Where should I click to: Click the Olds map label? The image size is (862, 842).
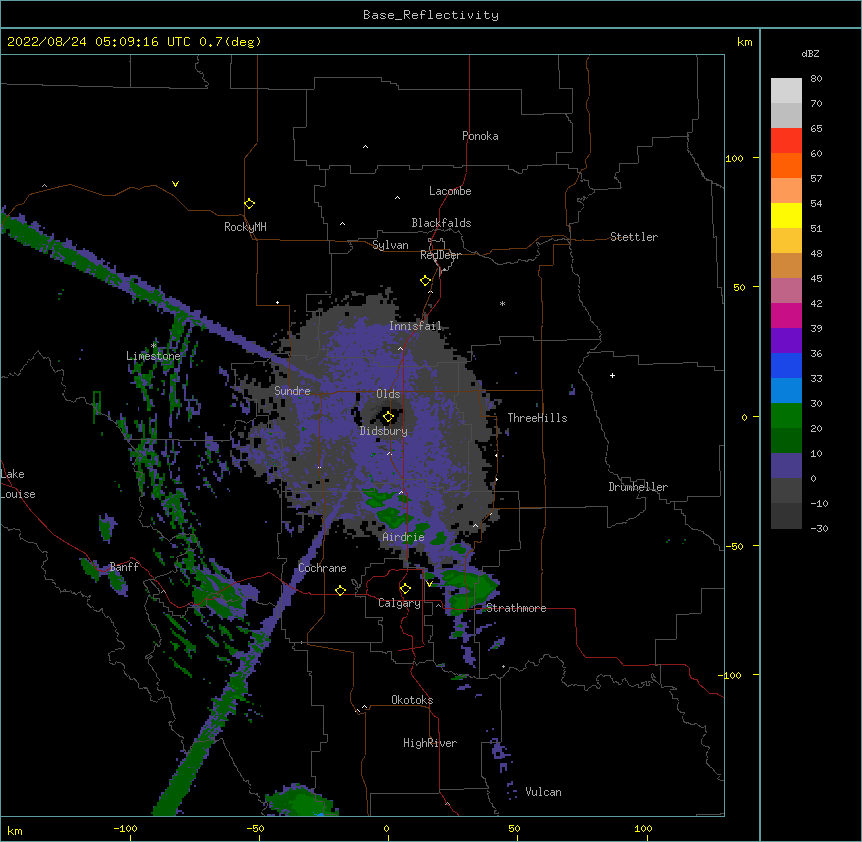(x=388, y=394)
